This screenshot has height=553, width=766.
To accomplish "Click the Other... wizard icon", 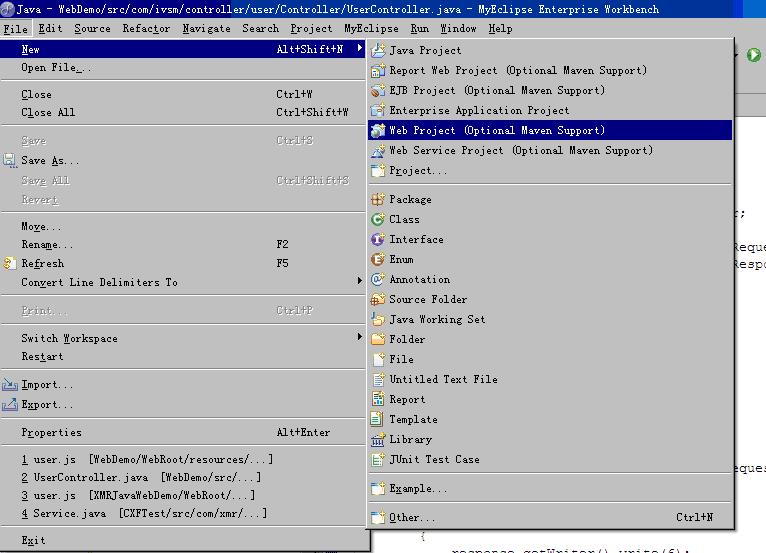I will tap(378, 517).
